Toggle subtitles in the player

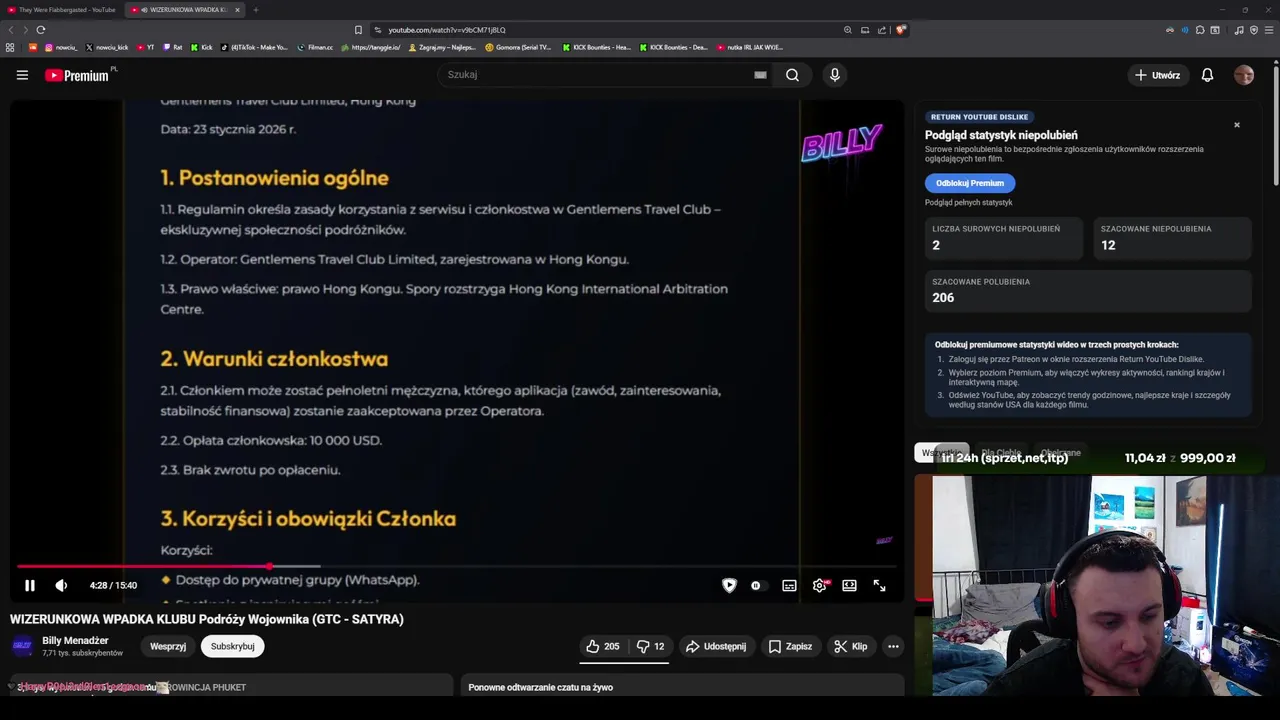pos(789,586)
